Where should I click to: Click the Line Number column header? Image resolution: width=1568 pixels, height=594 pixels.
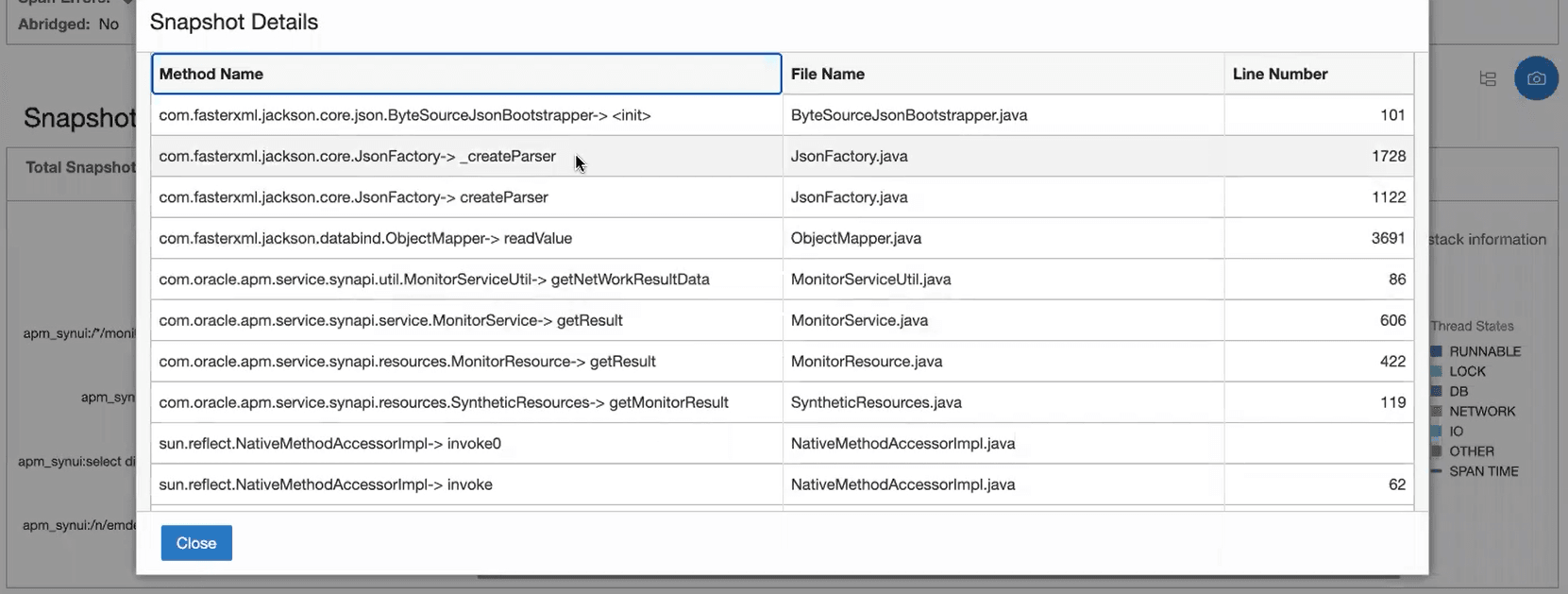[1279, 74]
